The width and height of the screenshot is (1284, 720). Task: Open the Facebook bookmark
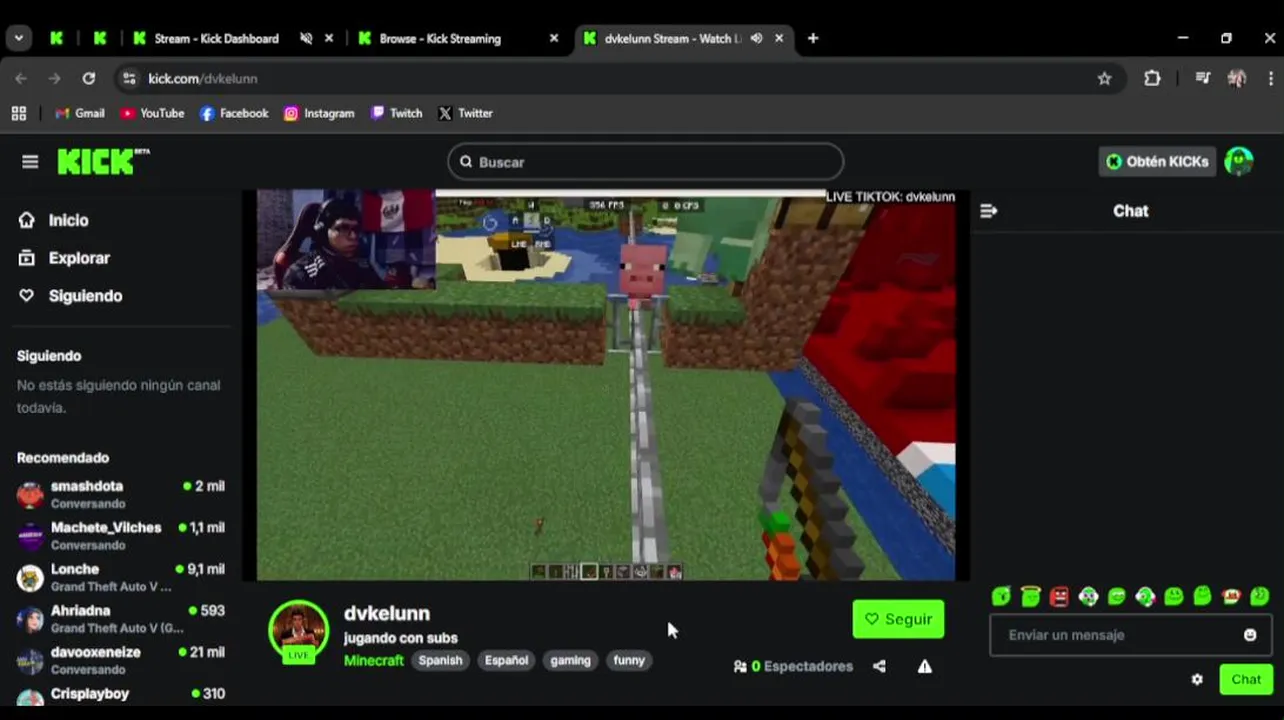(234, 113)
